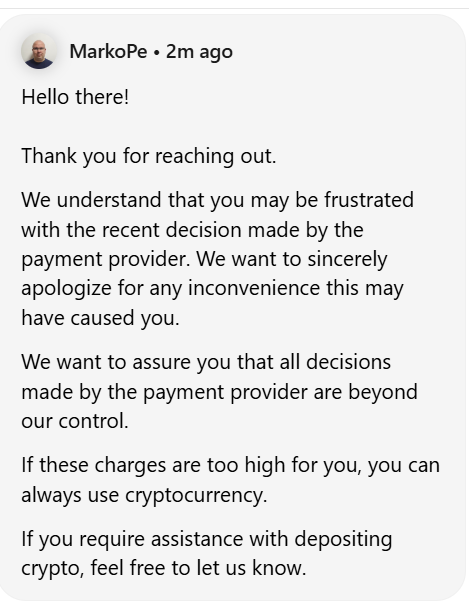This screenshot has width=469, height=601.
Task: Click the MarkoPe username
Action: [108, 51]
